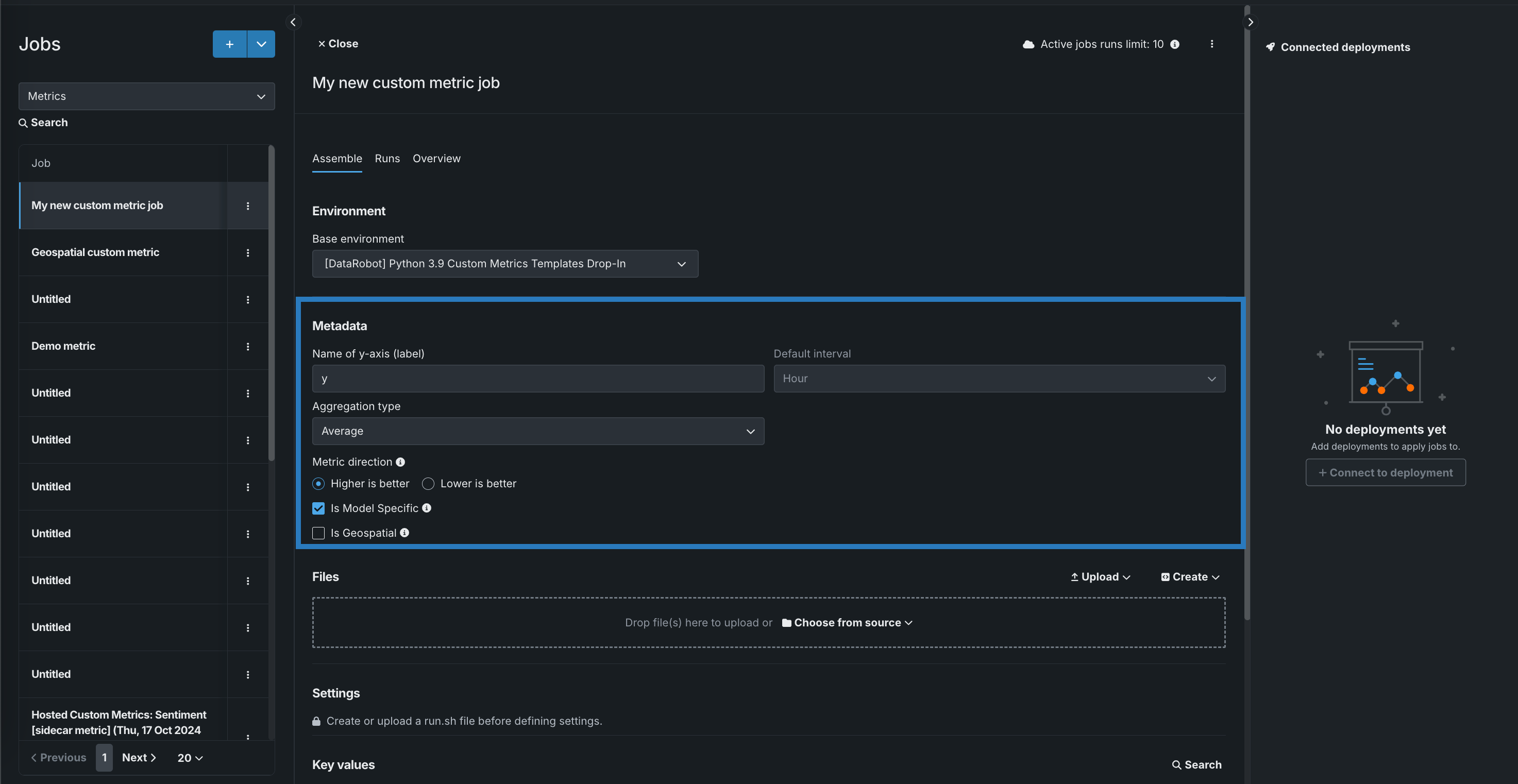Click the y-axis label input field

click(x=537, y=379)
